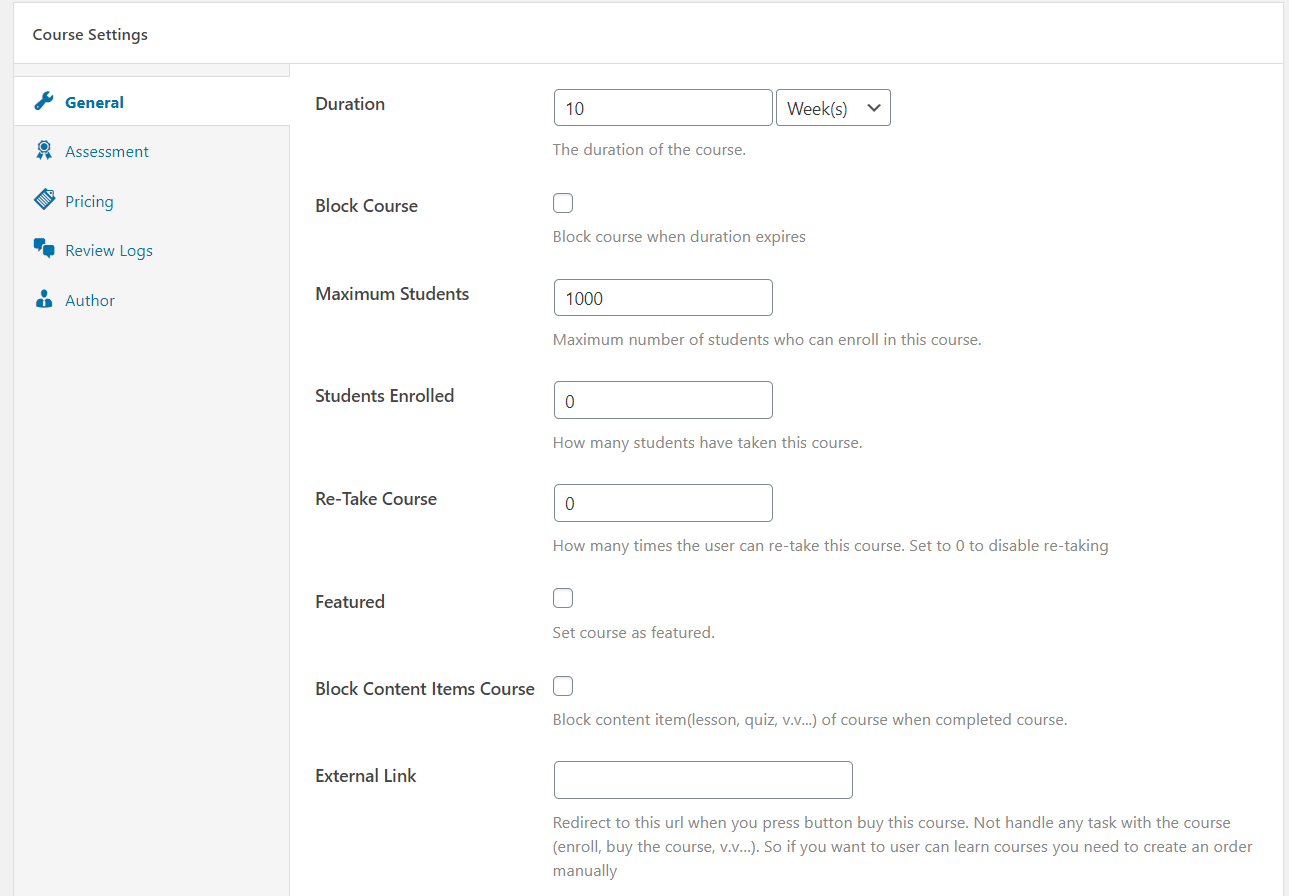1289x896 pixels.
Task: Click the speech bubbles icon beside Review Logs
Action: [44, 250]
